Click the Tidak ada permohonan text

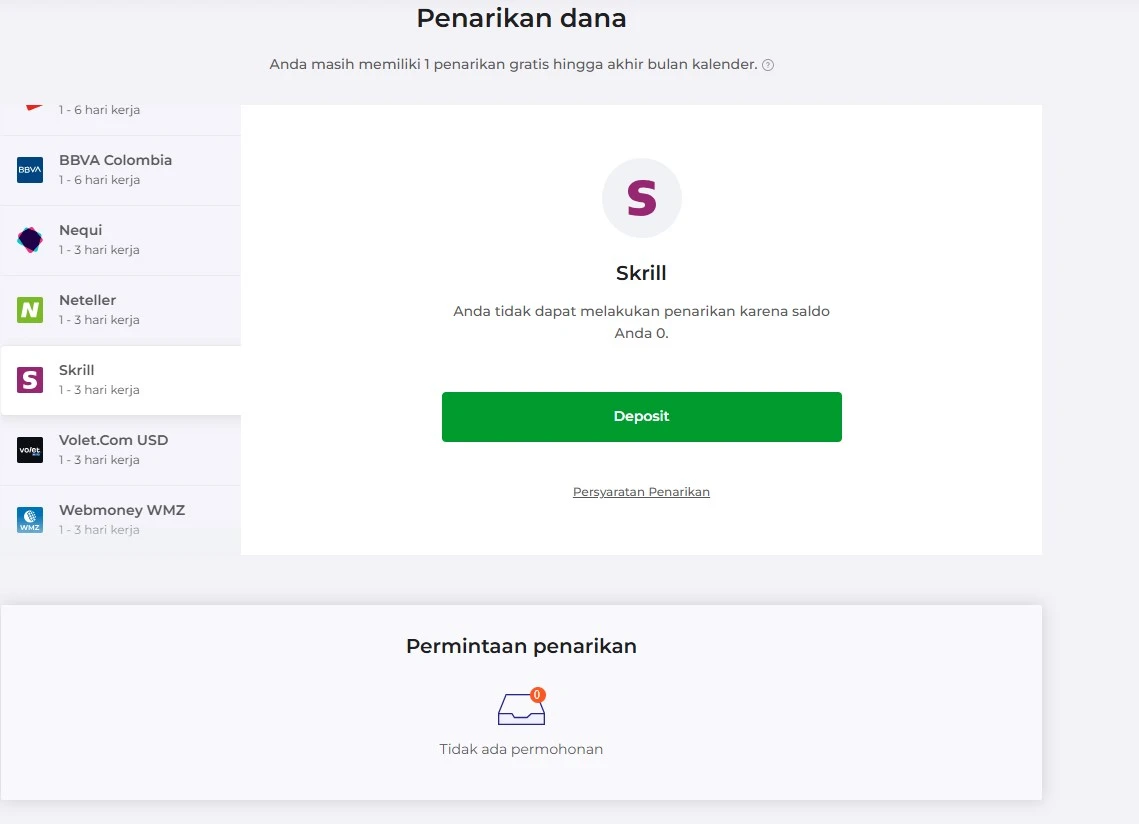(521, 749)
